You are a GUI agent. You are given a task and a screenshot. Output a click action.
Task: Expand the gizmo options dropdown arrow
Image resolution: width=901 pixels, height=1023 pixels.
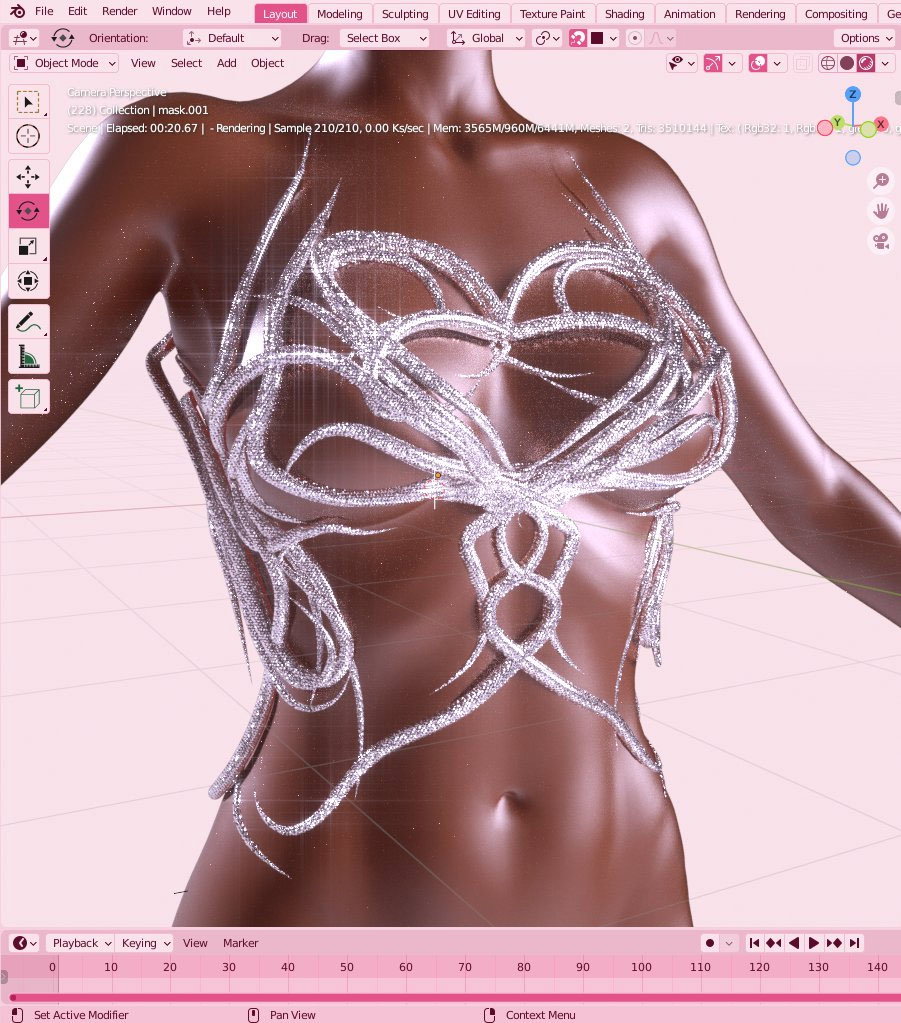(732, 63)
